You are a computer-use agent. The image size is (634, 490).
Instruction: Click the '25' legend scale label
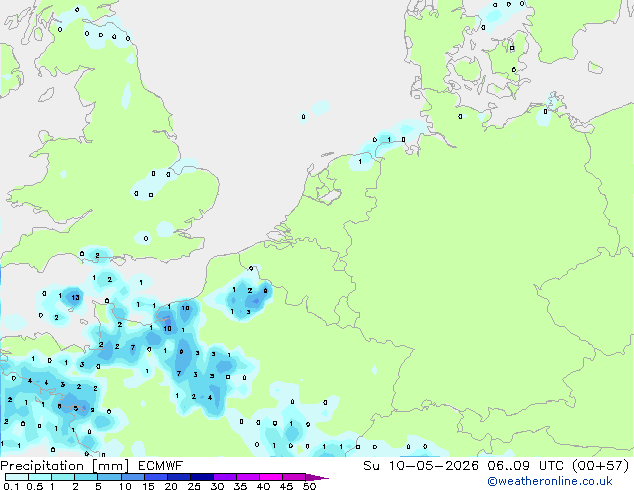click(x=194, y=486)
